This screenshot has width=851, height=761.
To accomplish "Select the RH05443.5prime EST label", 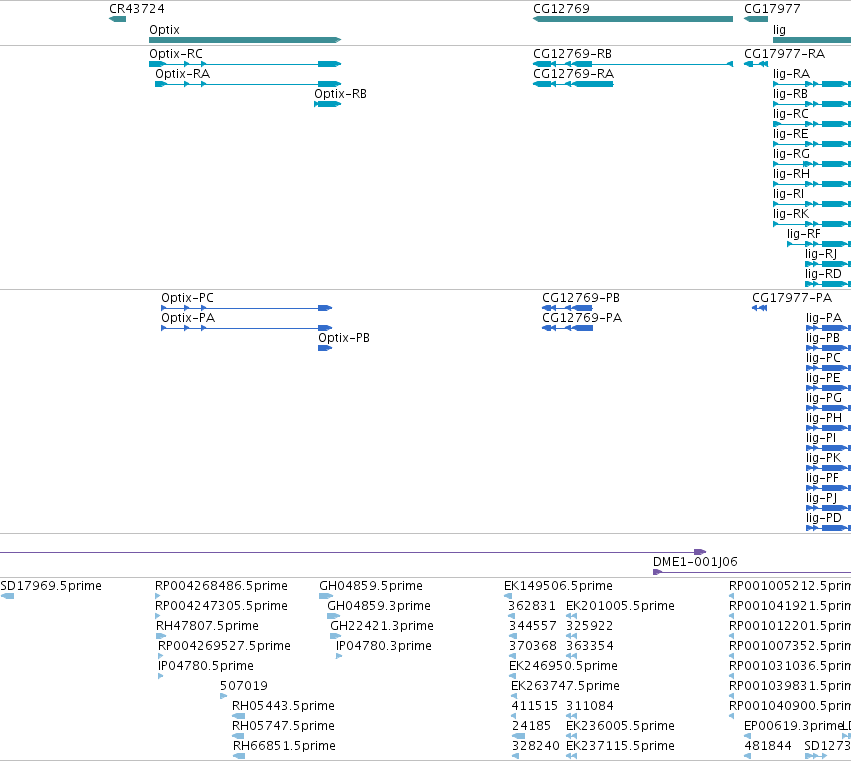I will click(x=283, y=706).
